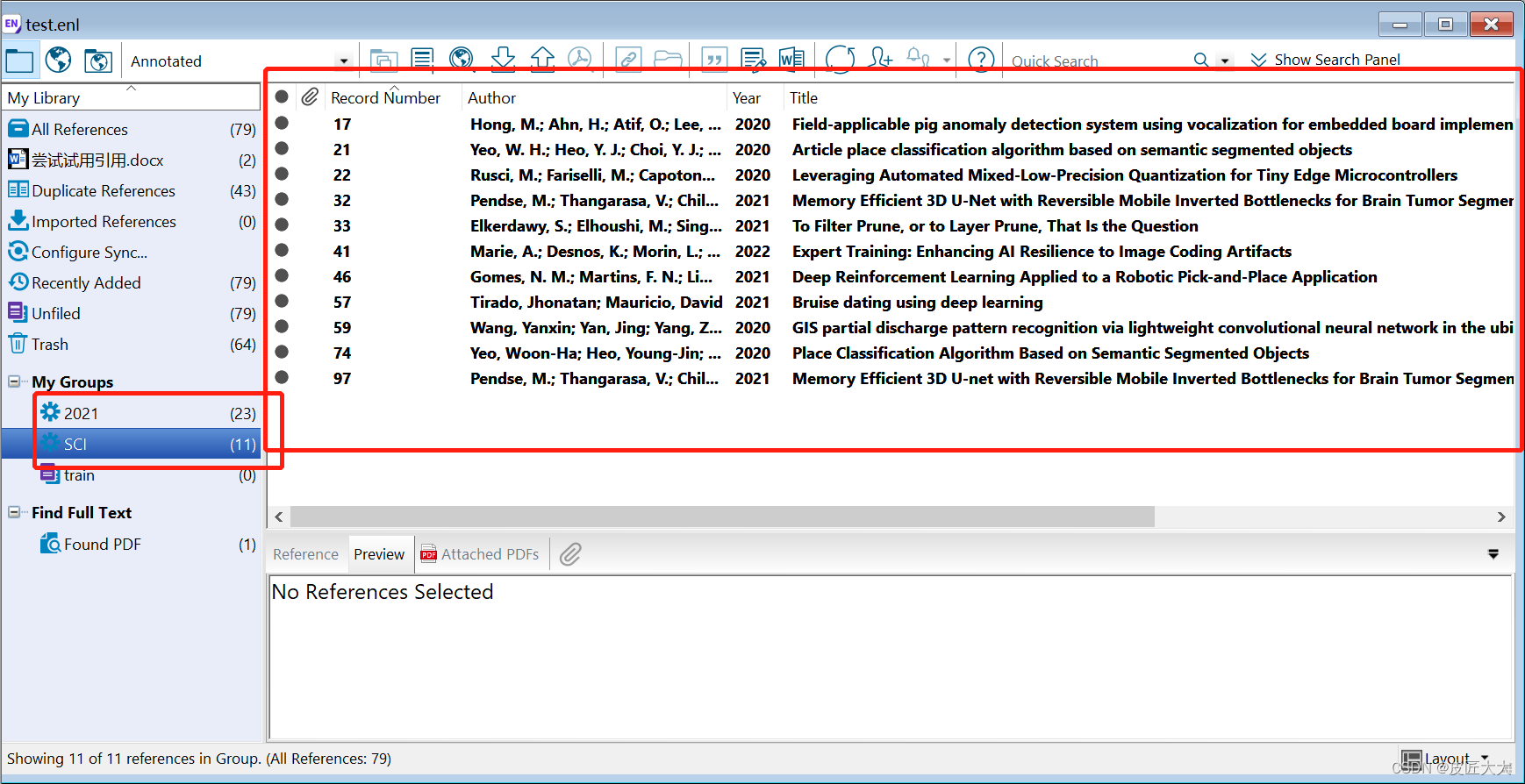Viewport: 1525px width, 784px height.
Task: Click horizontal scrollbar thumb of reference list
Action: (722, 517)
